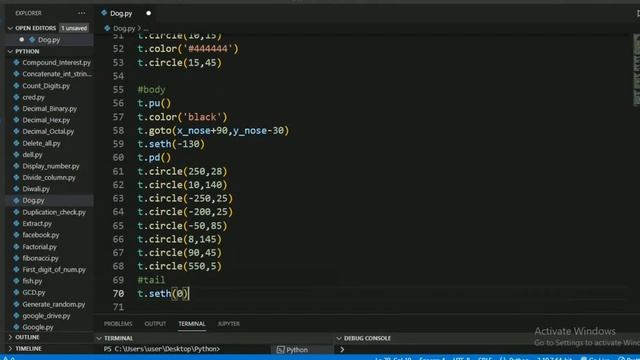640x360 pixels.
Task: Expand the Timeline section
Action: [10, 349]
